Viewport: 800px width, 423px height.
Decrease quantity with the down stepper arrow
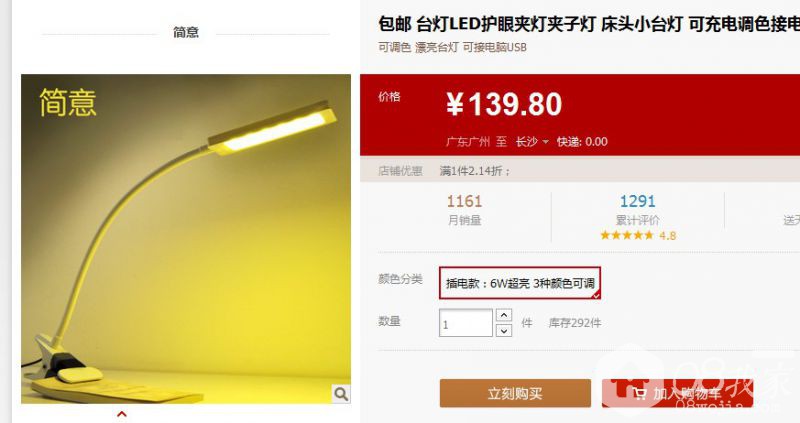pyautogui.click(x=504, y=331)
